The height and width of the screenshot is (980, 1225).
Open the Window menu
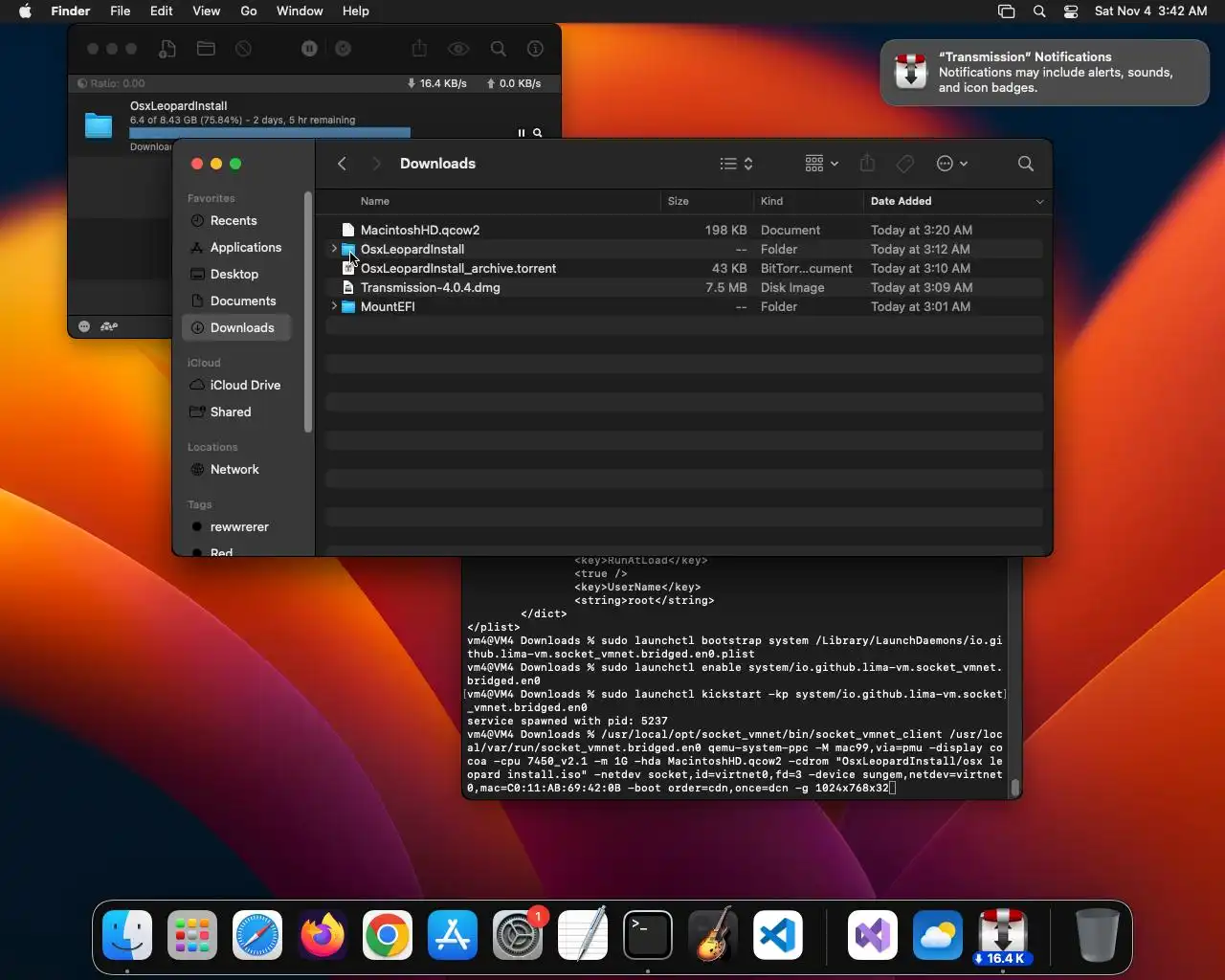tap(300, 11)
